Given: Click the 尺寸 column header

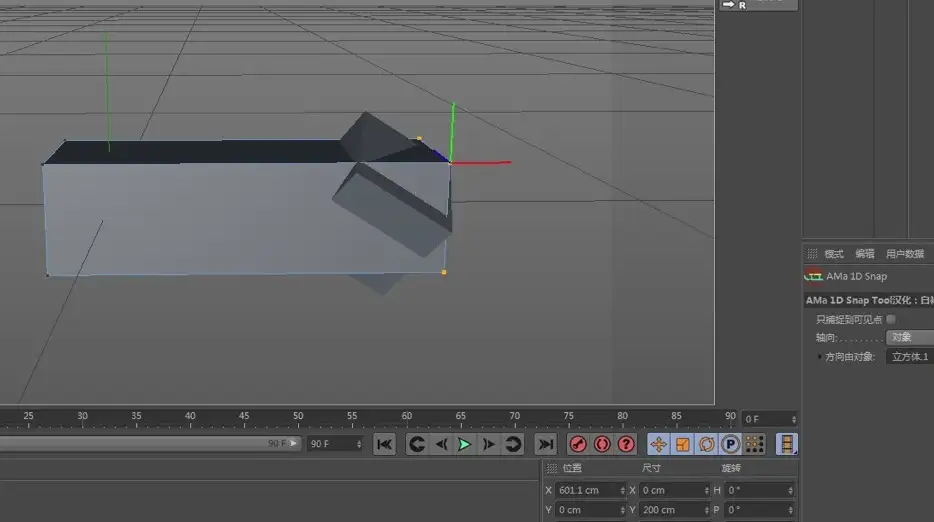Looking at the screenshot, I should (x=651, y=468).
